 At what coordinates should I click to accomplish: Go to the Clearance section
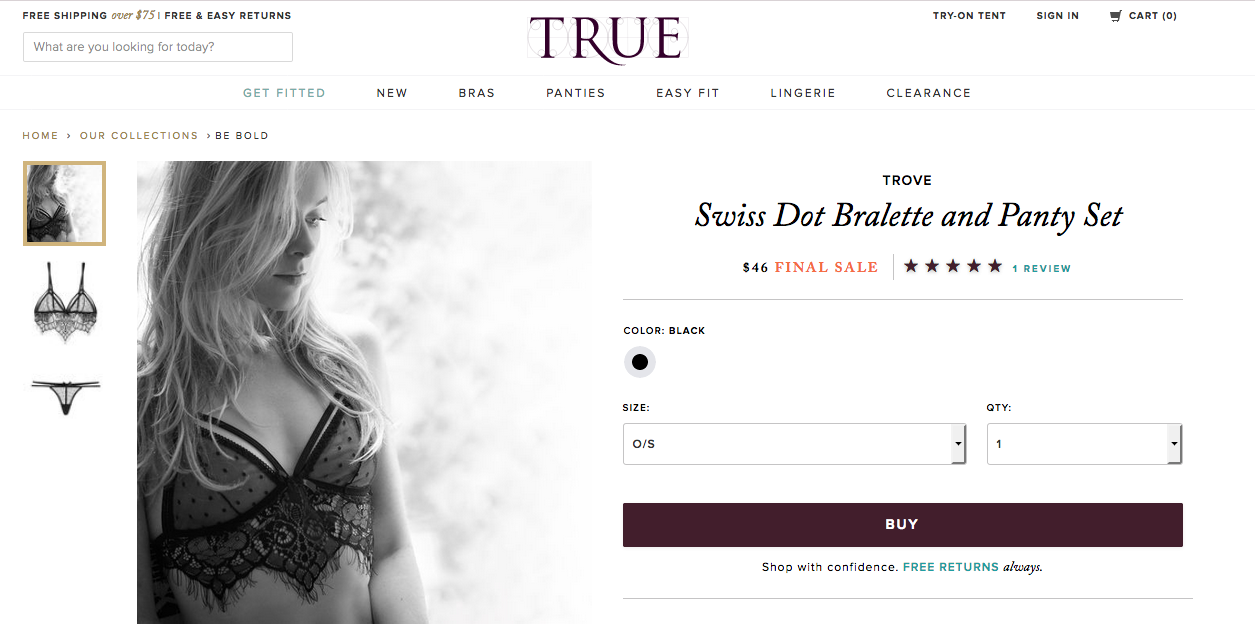[929, 93]
